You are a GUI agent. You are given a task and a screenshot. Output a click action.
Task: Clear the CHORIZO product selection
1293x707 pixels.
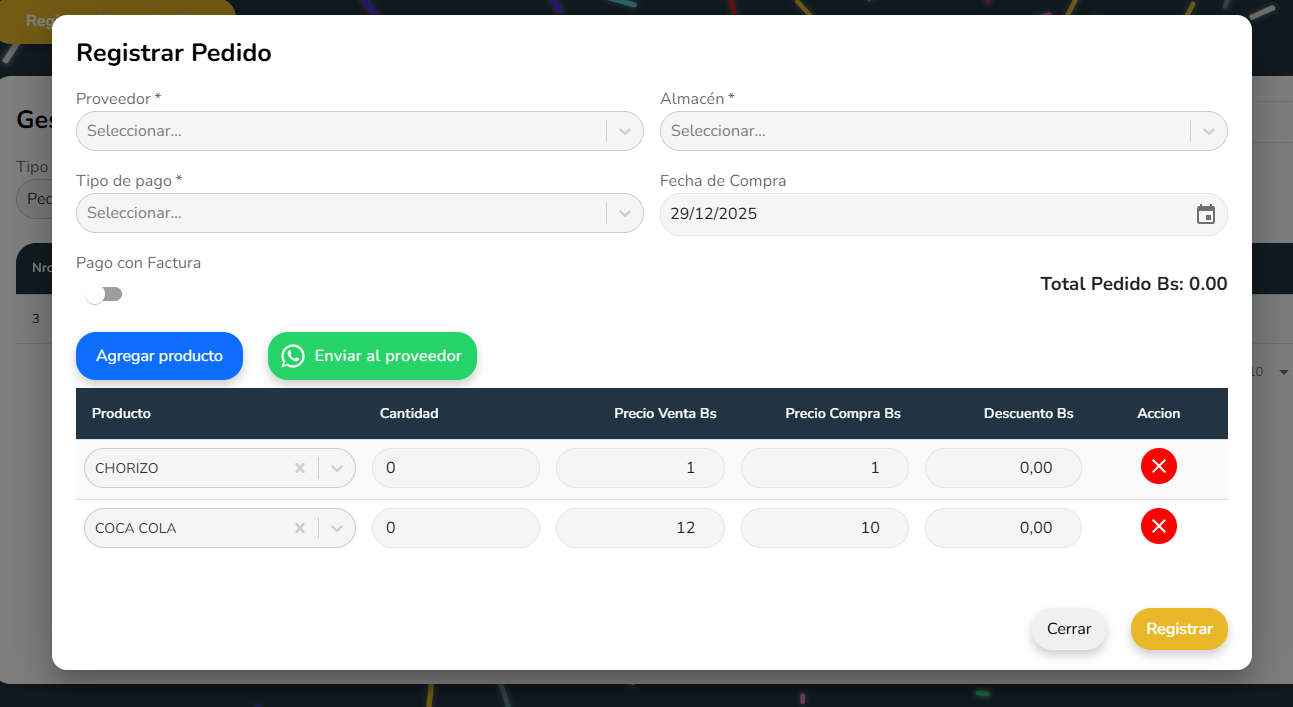click(x=299, y=468)
